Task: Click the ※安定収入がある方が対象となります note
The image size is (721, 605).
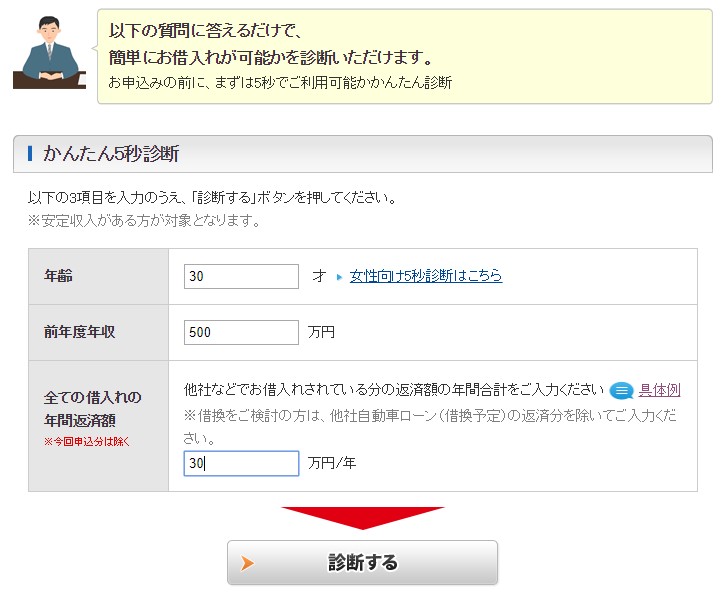Action: pos(144,221)
